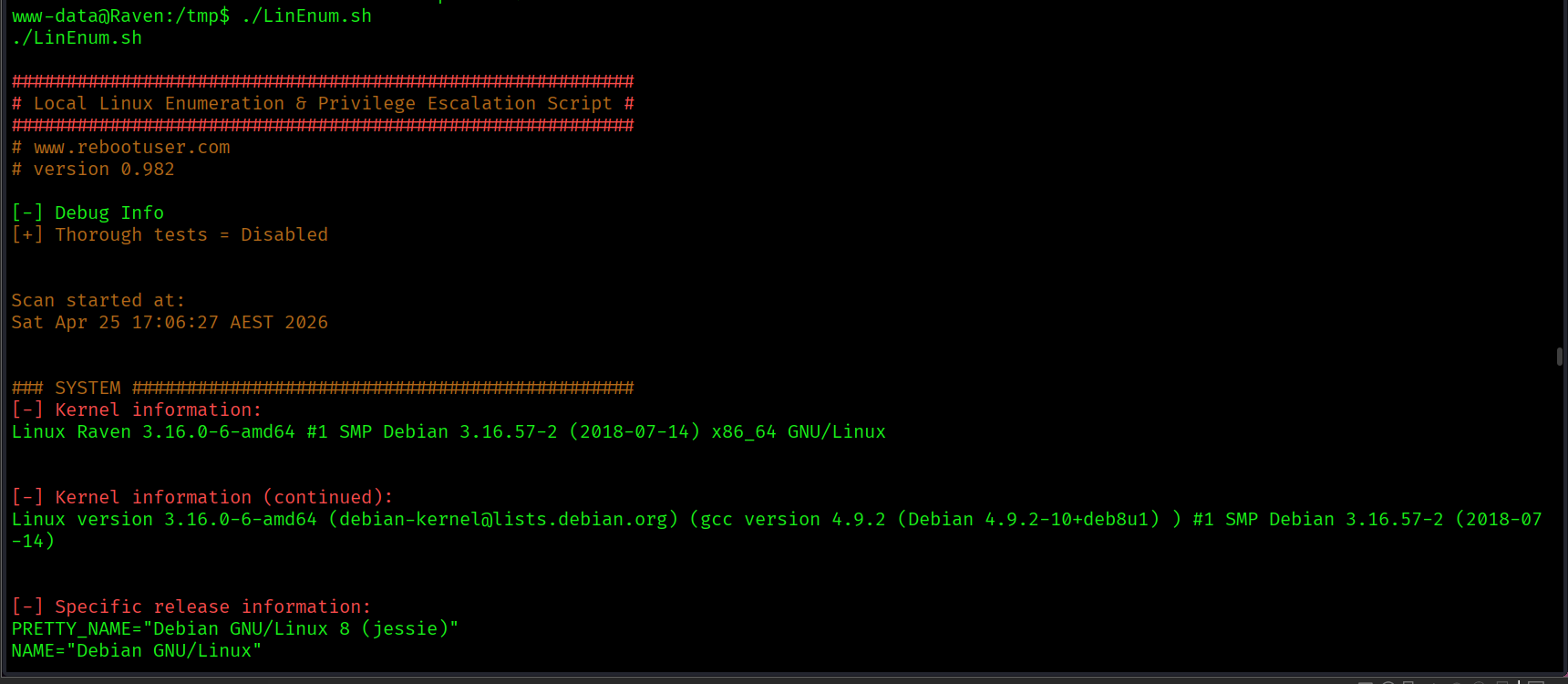The width and height of the screenshot is (1568, 684).
Task: Click the first Kernel information heading
Action: click(x=158, y=410)
